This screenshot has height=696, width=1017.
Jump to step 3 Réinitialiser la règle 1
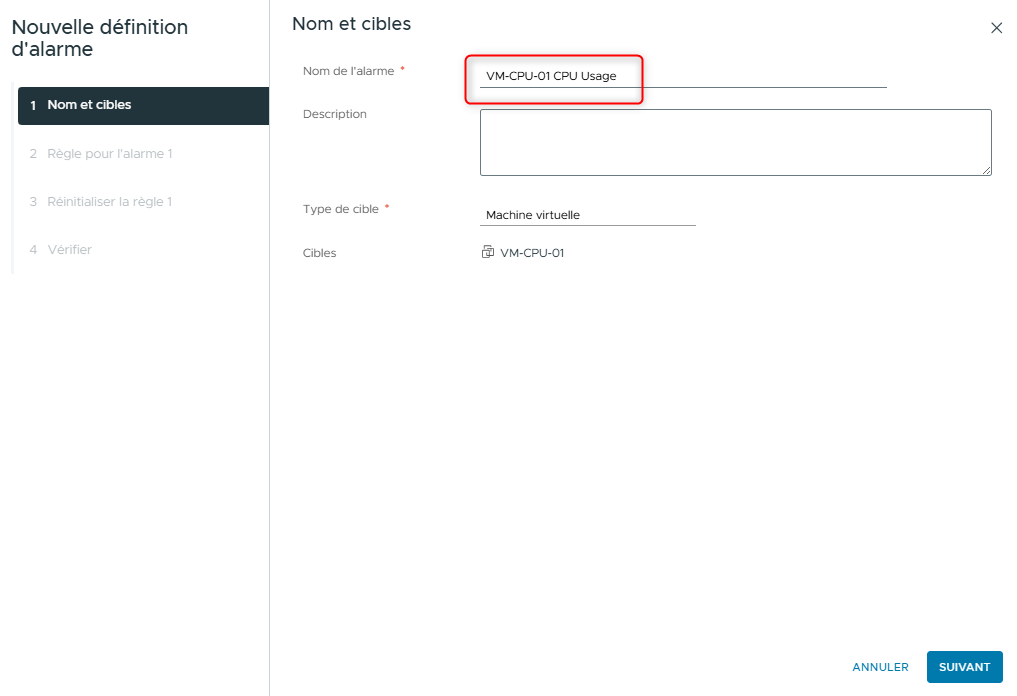[109, 202]
